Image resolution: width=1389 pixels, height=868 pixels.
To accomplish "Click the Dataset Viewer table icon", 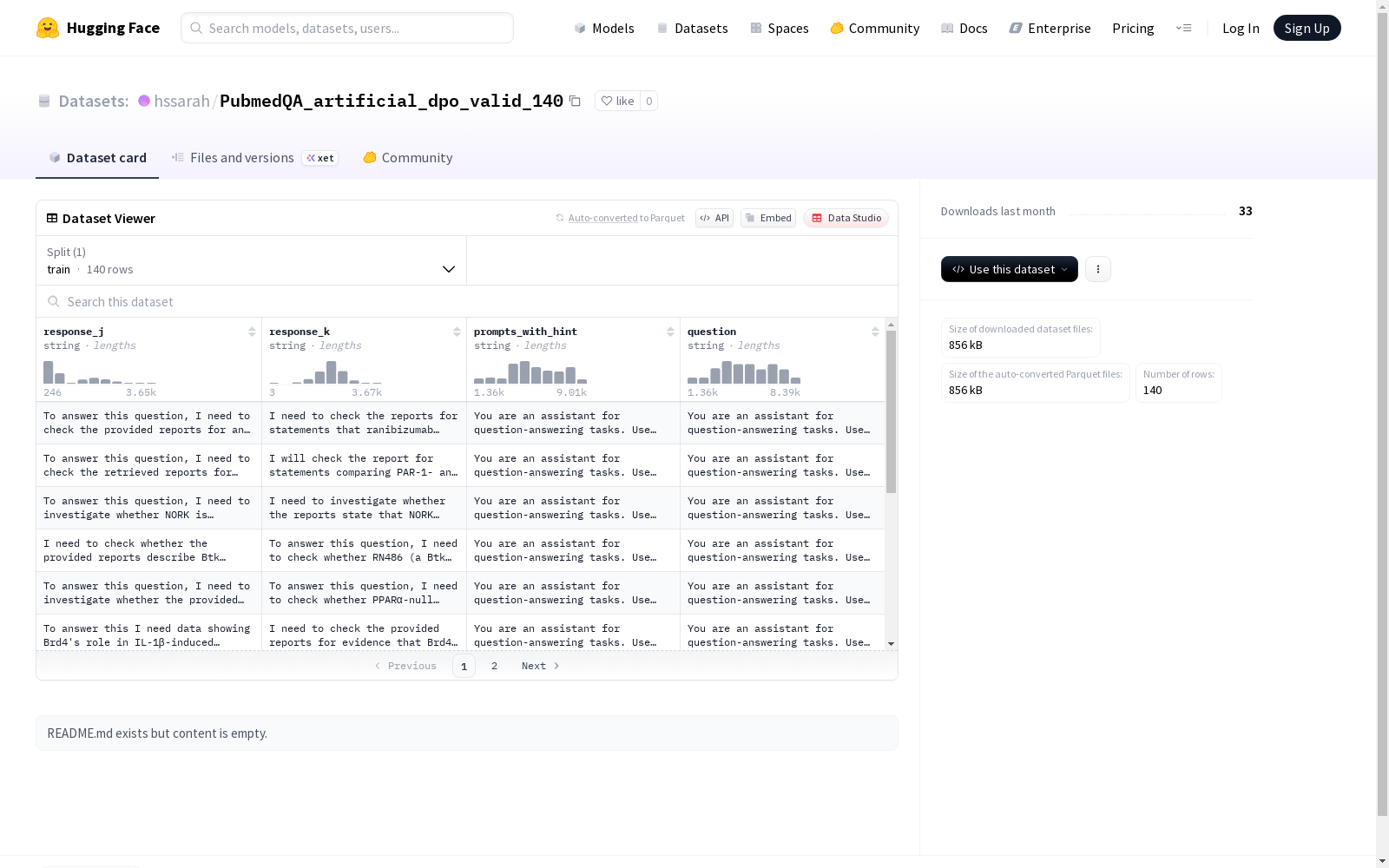I will (52, 218).
